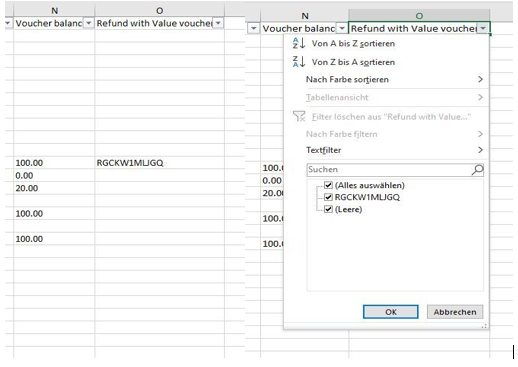Click the search magnifier icon in Suchen box

point(477,170)
